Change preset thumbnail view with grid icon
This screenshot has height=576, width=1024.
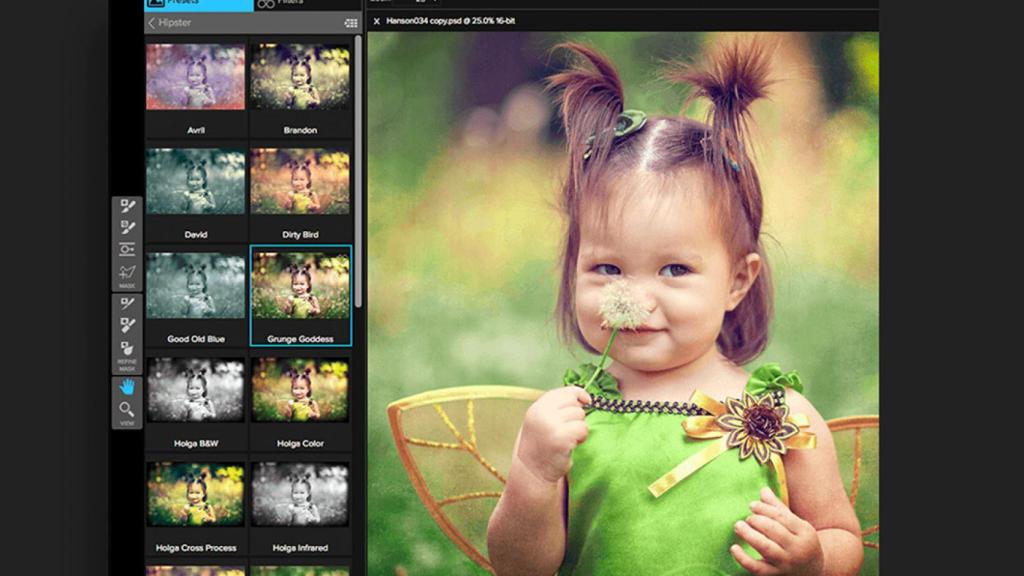point(351,23)
